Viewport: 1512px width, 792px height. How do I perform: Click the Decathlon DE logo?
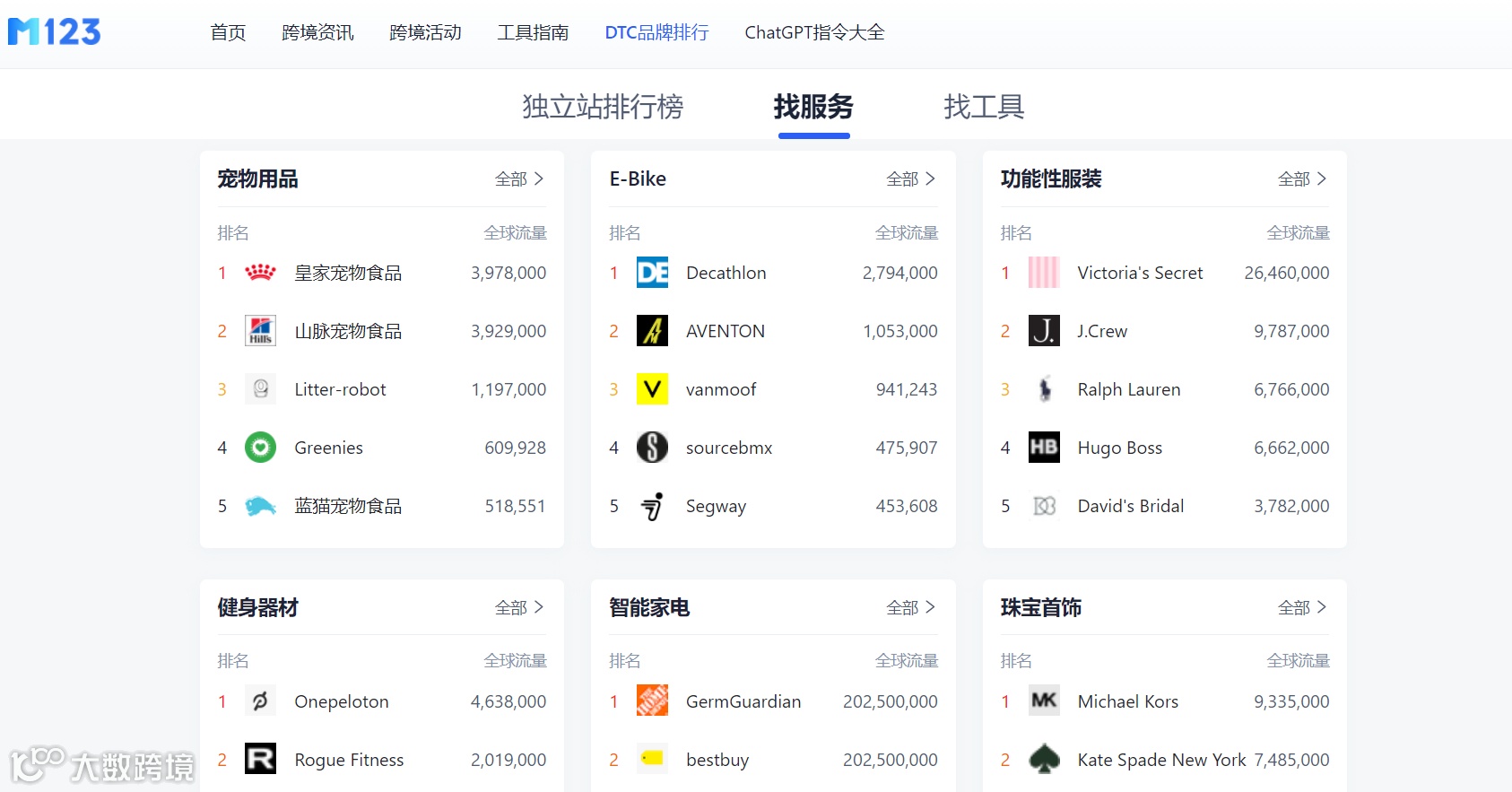(653, 273)
